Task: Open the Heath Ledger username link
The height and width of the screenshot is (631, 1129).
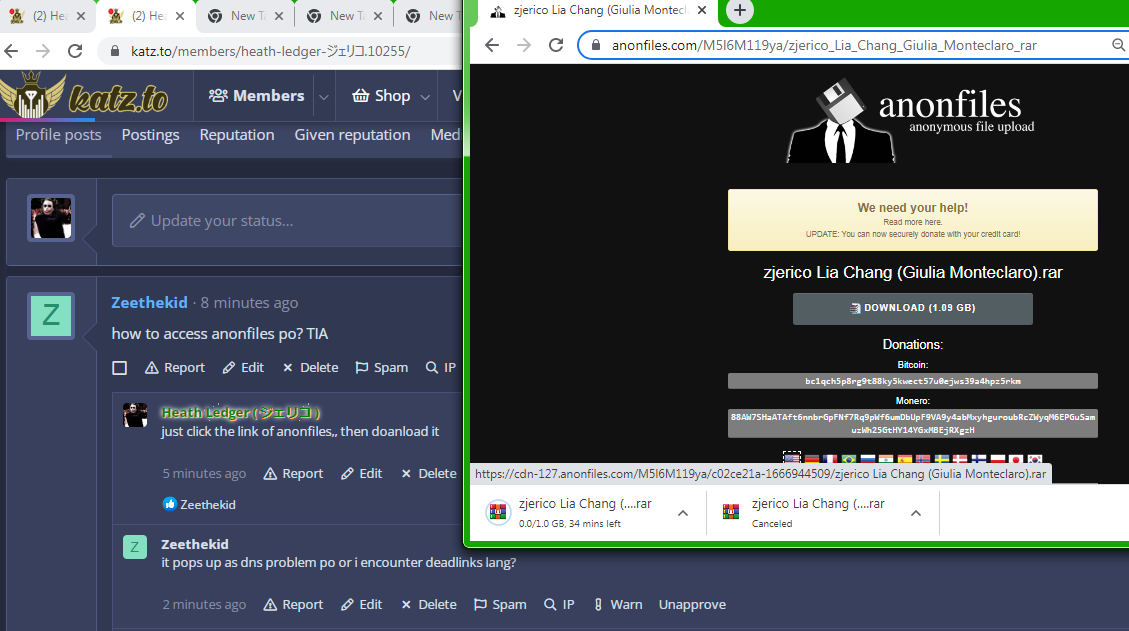Action: tap(240, 412)
